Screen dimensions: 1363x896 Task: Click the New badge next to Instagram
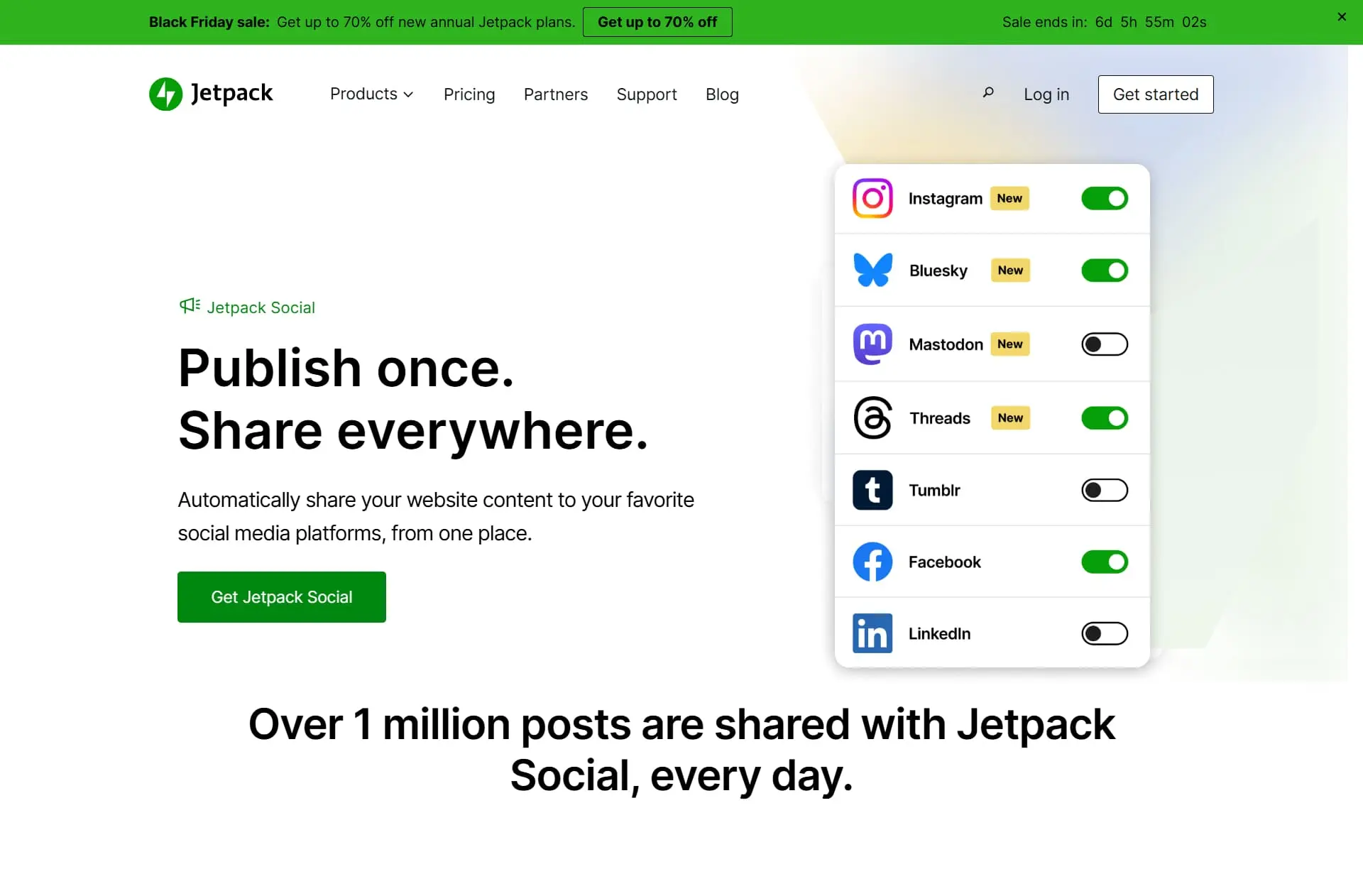(x=1009, y=198)
